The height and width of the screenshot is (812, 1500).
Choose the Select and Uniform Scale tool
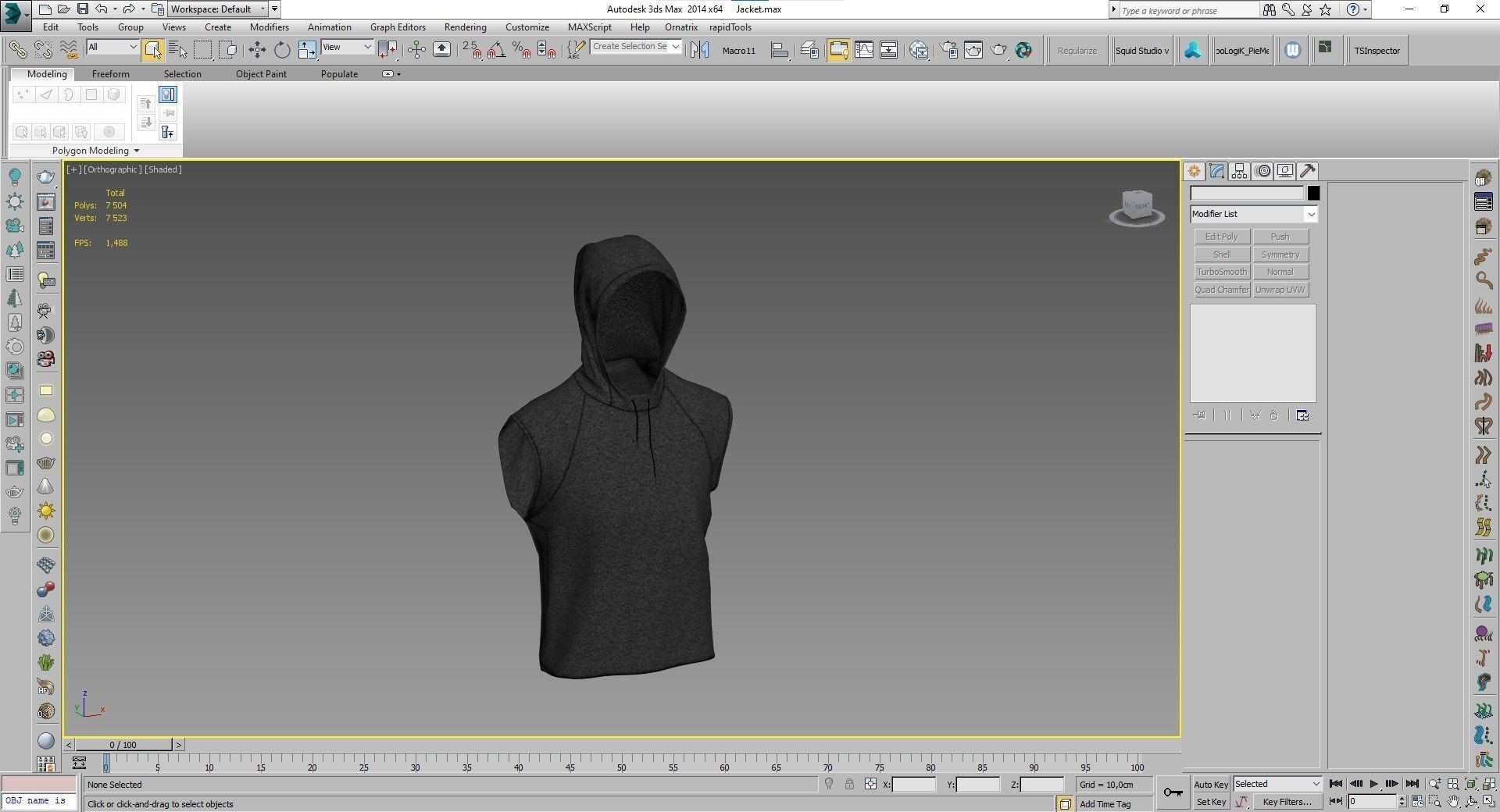tap(307, 51)
